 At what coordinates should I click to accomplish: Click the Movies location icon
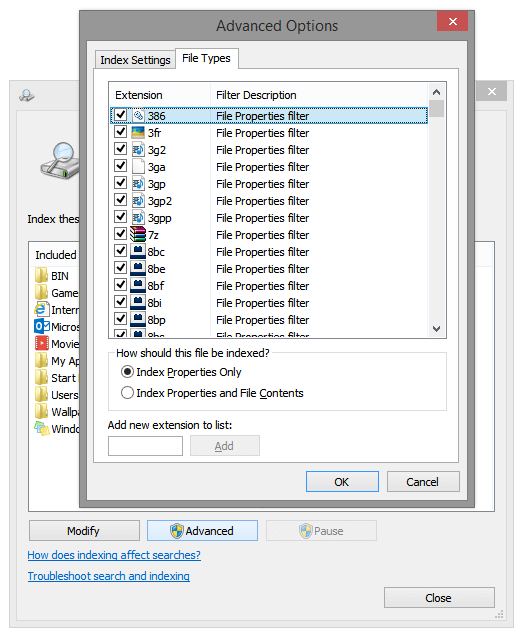pos(42,344)
